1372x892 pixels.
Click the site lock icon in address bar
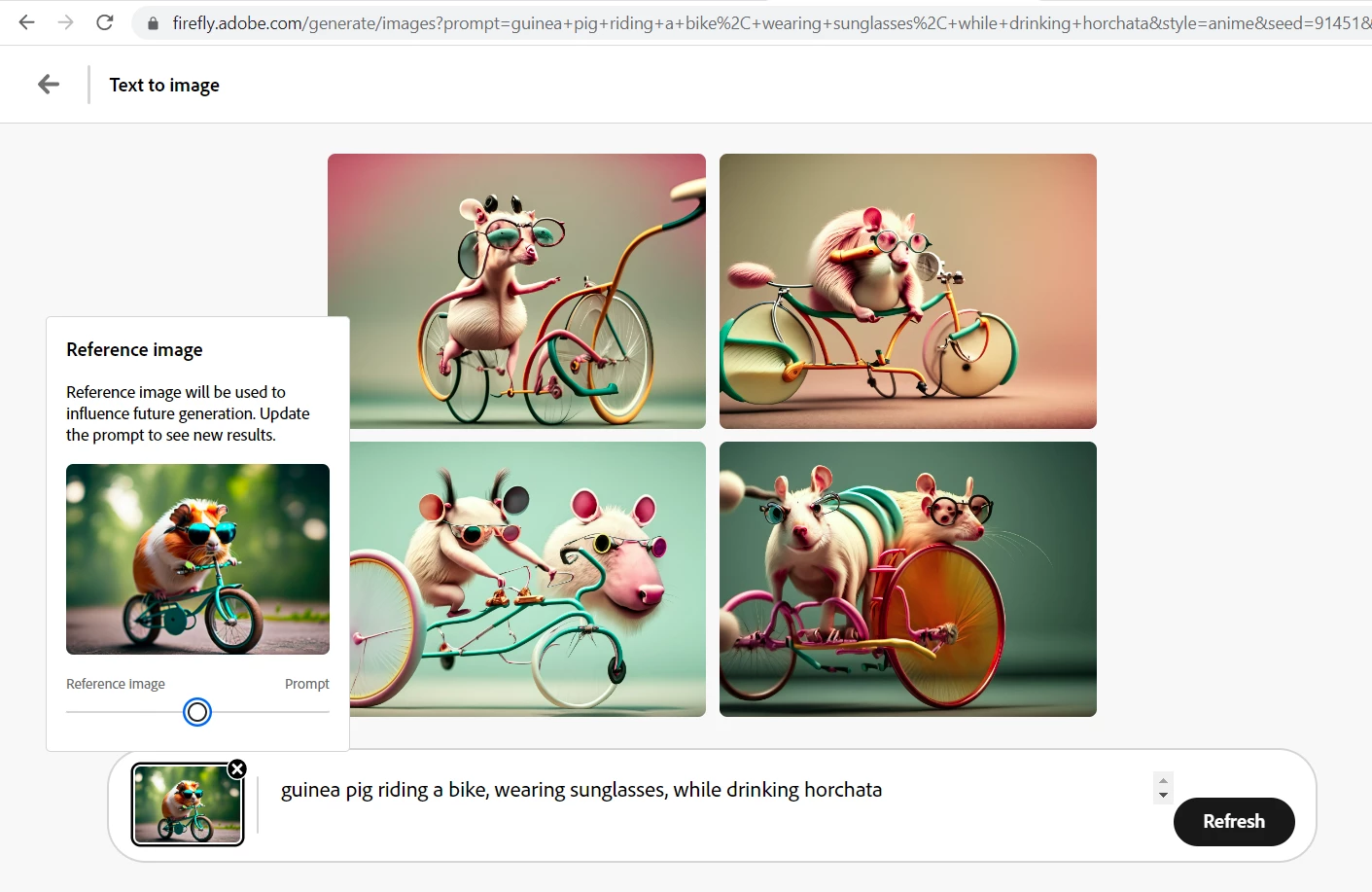pos(153,23)
